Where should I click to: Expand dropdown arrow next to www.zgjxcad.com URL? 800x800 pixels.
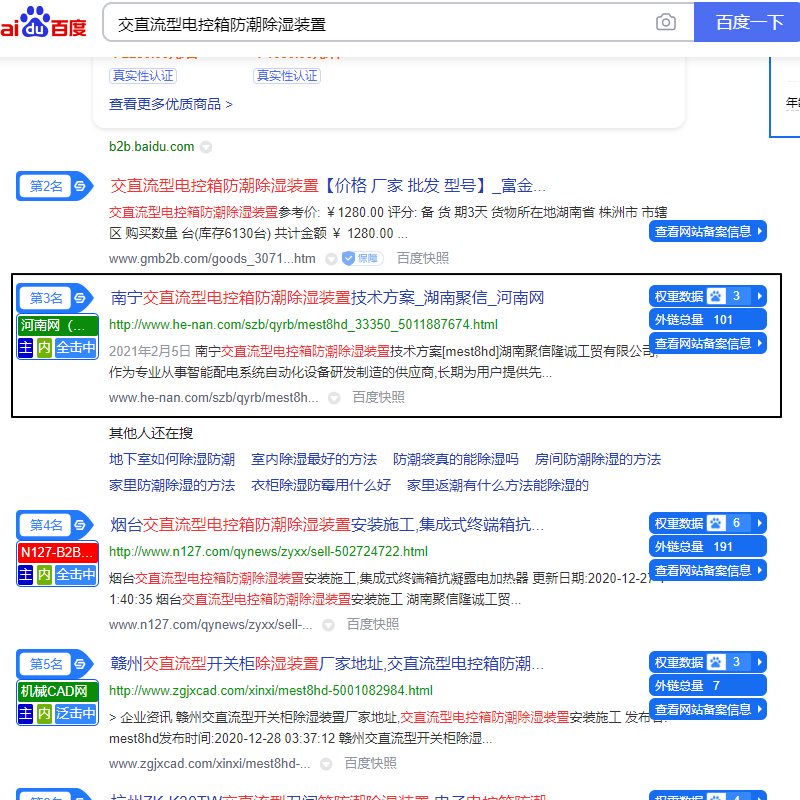click(326, 764)
